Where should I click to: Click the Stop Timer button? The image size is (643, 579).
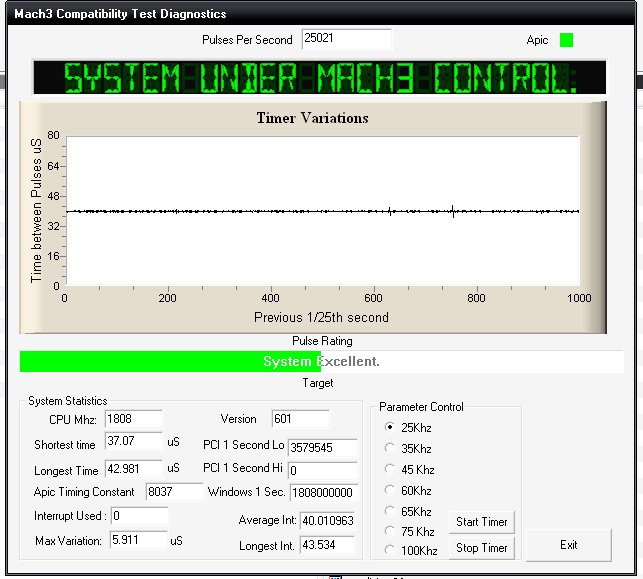coord(482,548)
